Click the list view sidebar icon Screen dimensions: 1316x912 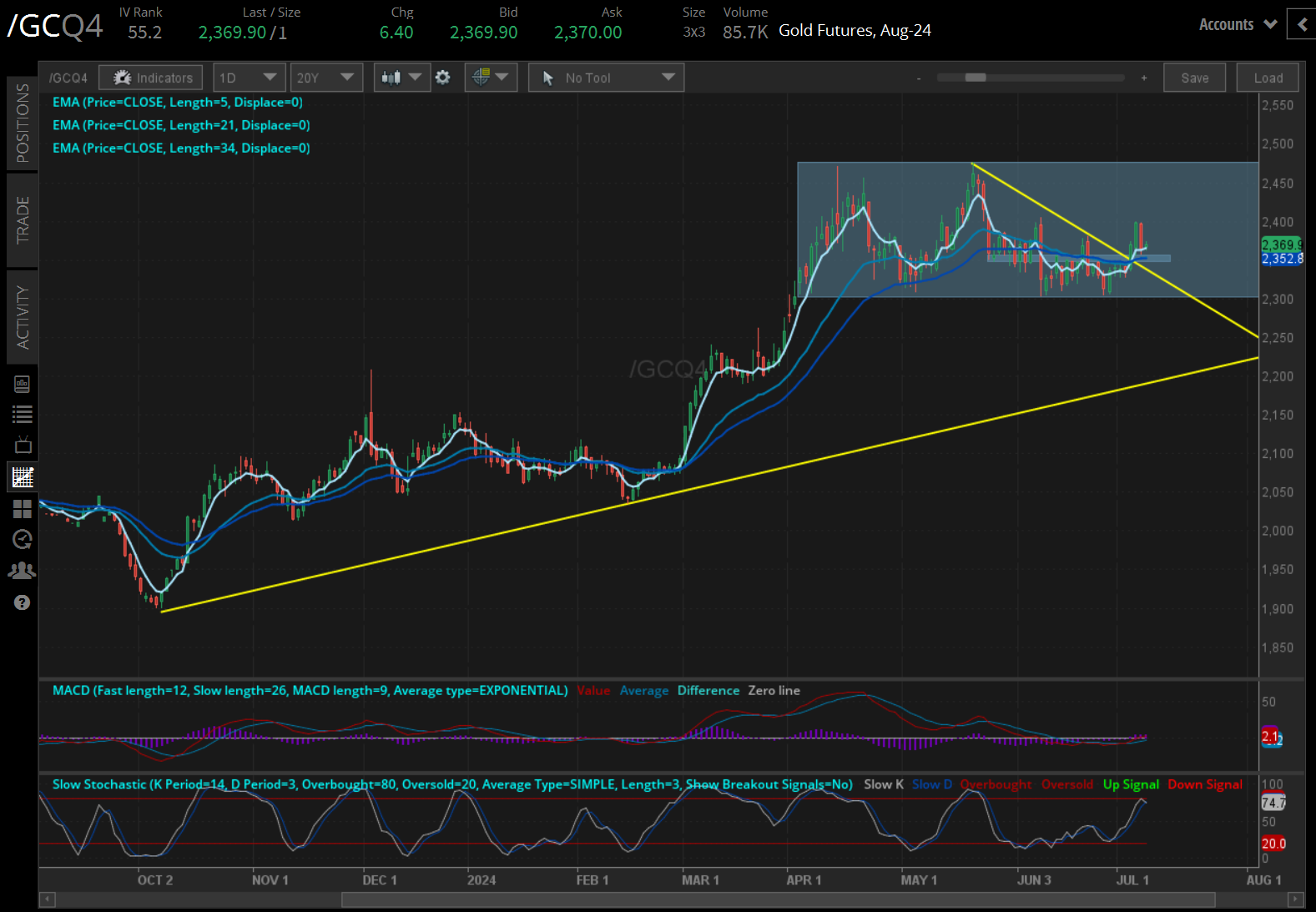23,414
